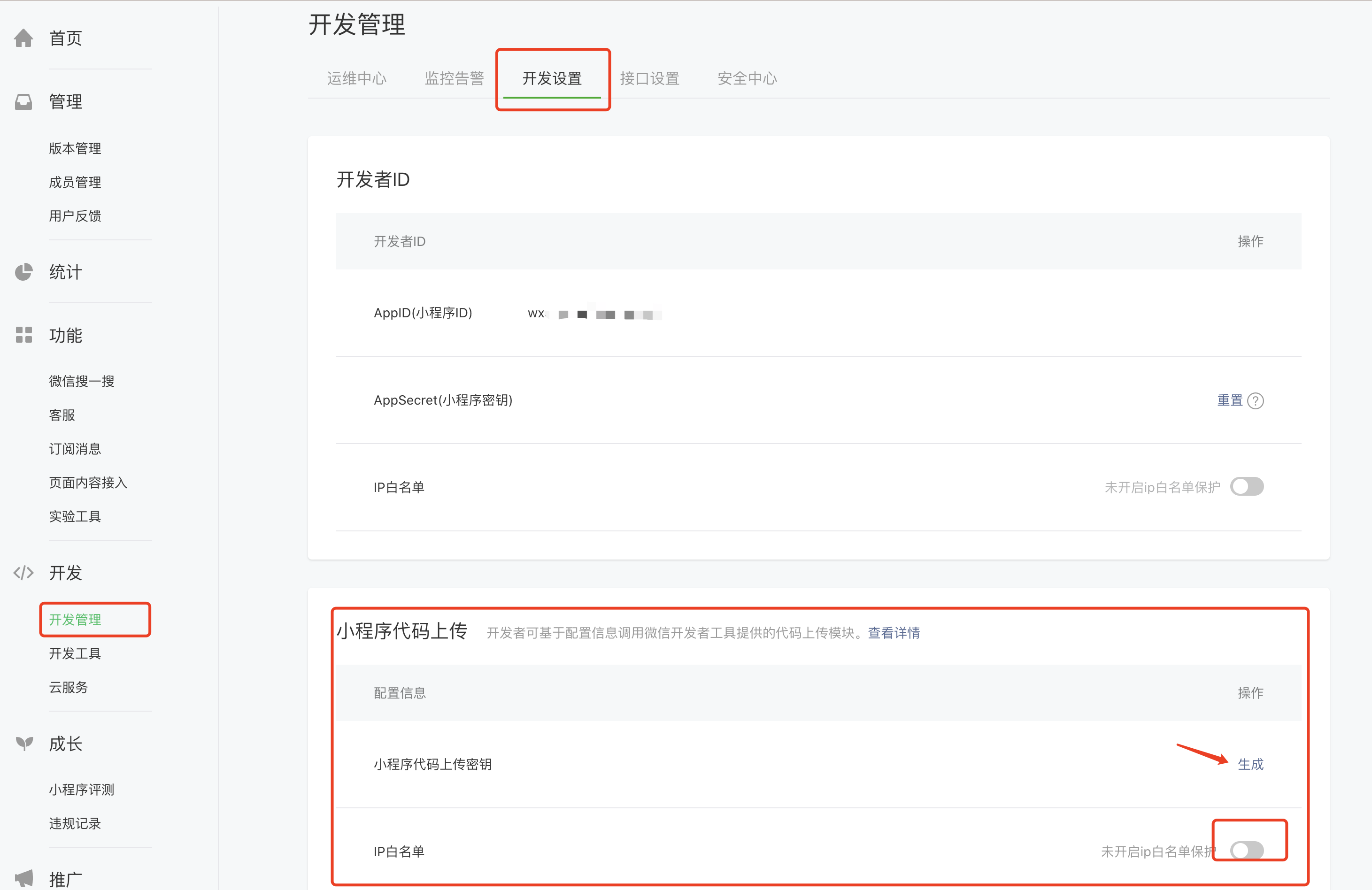Click the grid icon beside 功能
1372x890 pixels.
[23, 335]
